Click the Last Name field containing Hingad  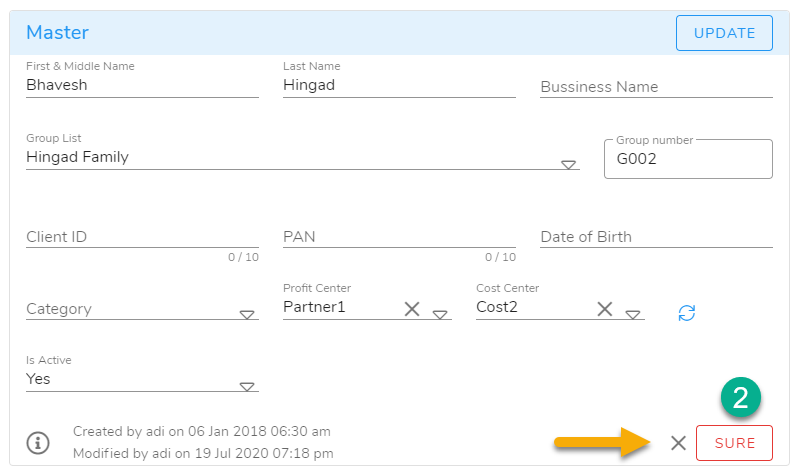398,86
